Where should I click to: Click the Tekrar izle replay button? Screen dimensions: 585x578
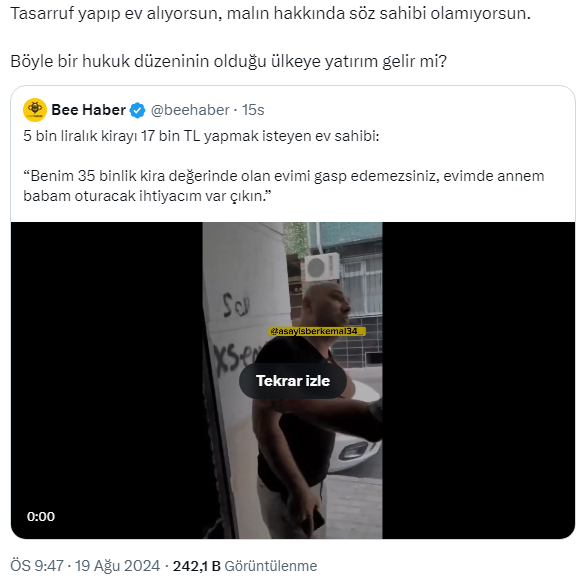pos(293,381)
